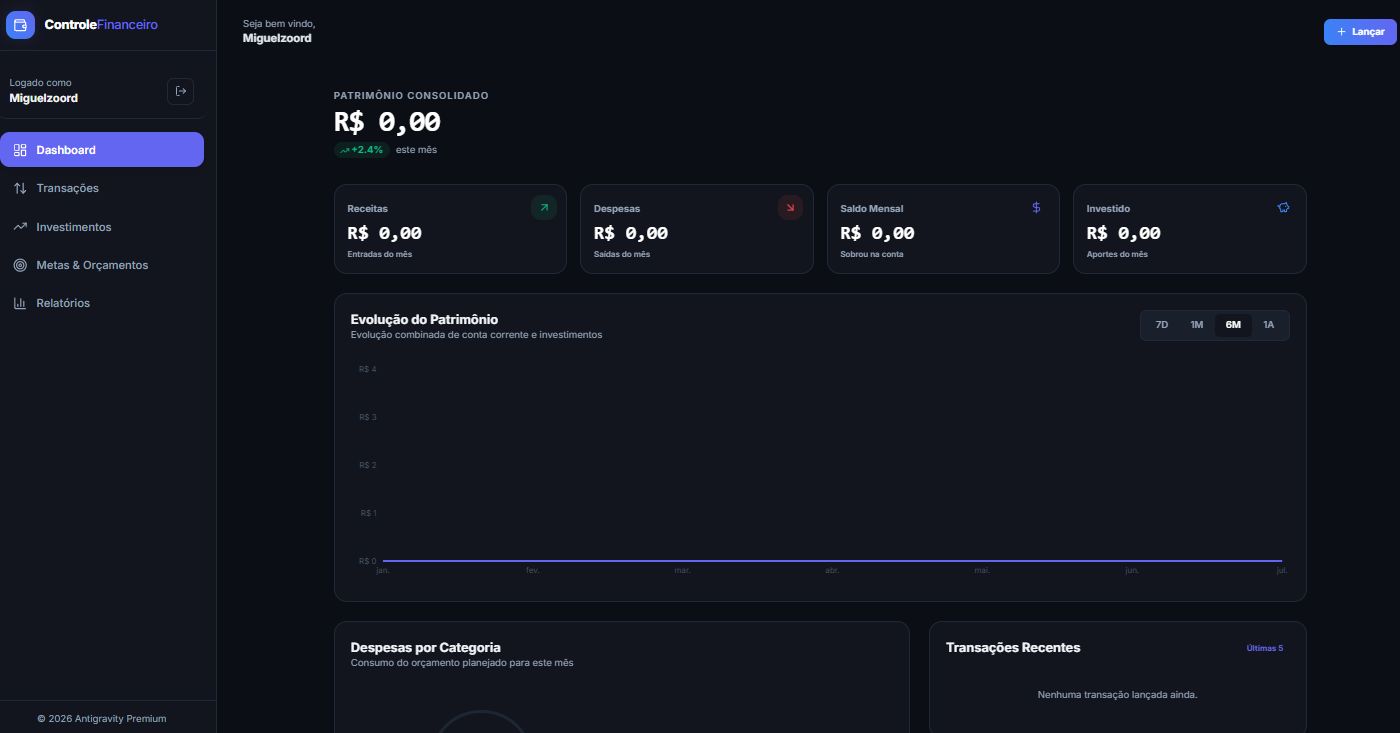Click the 'Evolução do Patrimônio' heading
The height and width of the screenshot is (733, 1400).
click(424, 320)
